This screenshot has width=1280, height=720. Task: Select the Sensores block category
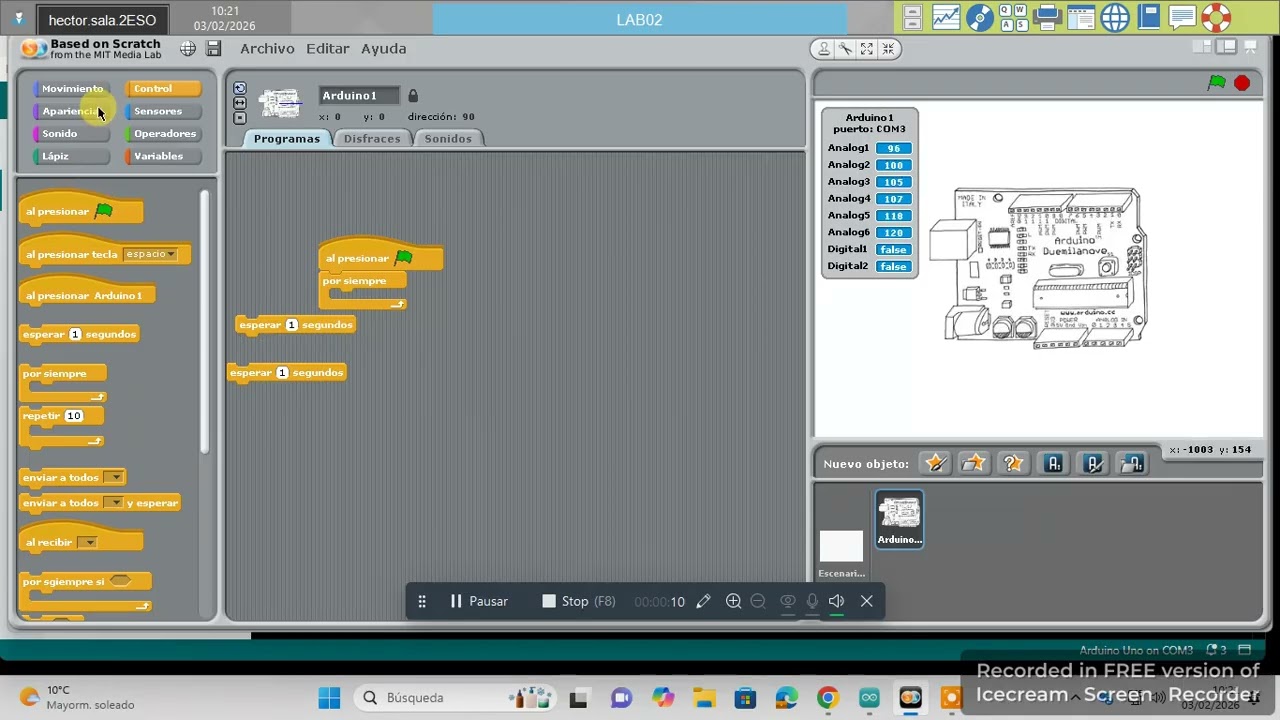click(x=164, y=111)
